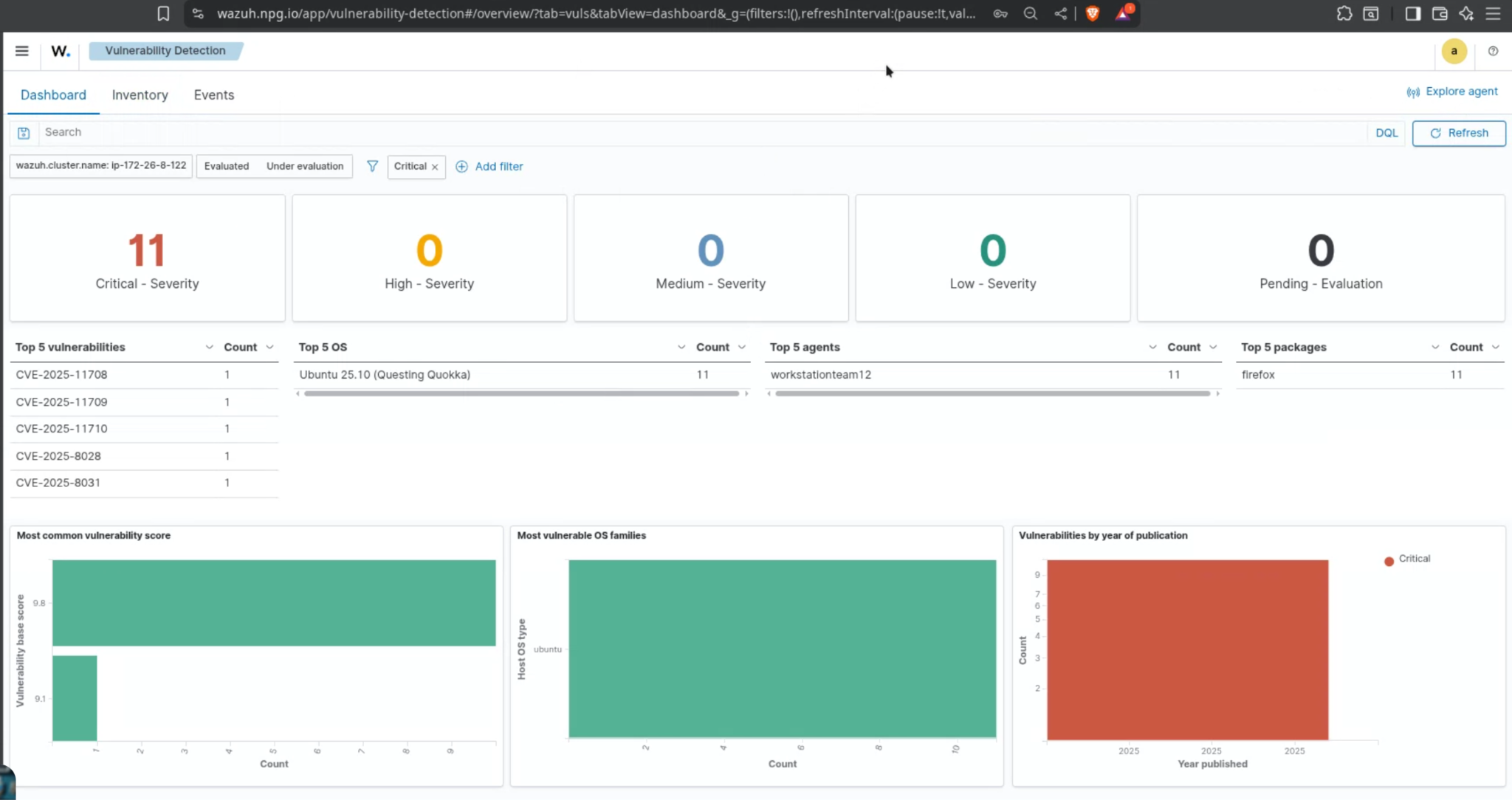Click the Refresh button
1512x800 pixels.
pyautogui.click(x=1458, y=133)
